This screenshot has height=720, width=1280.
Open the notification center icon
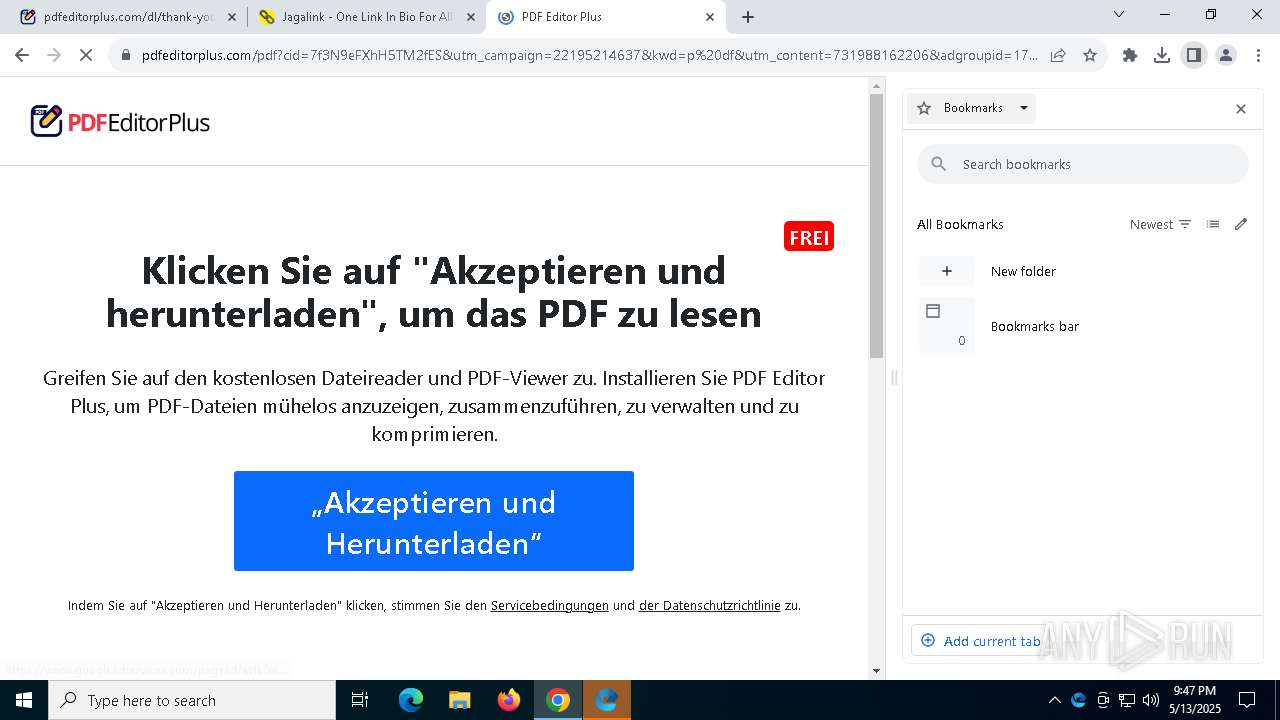1247,700
